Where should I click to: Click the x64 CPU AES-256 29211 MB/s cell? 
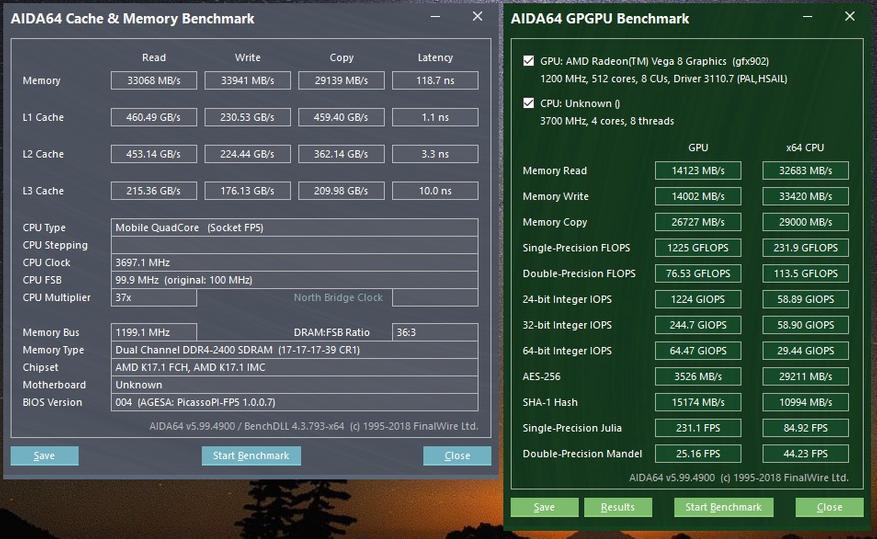805,377
